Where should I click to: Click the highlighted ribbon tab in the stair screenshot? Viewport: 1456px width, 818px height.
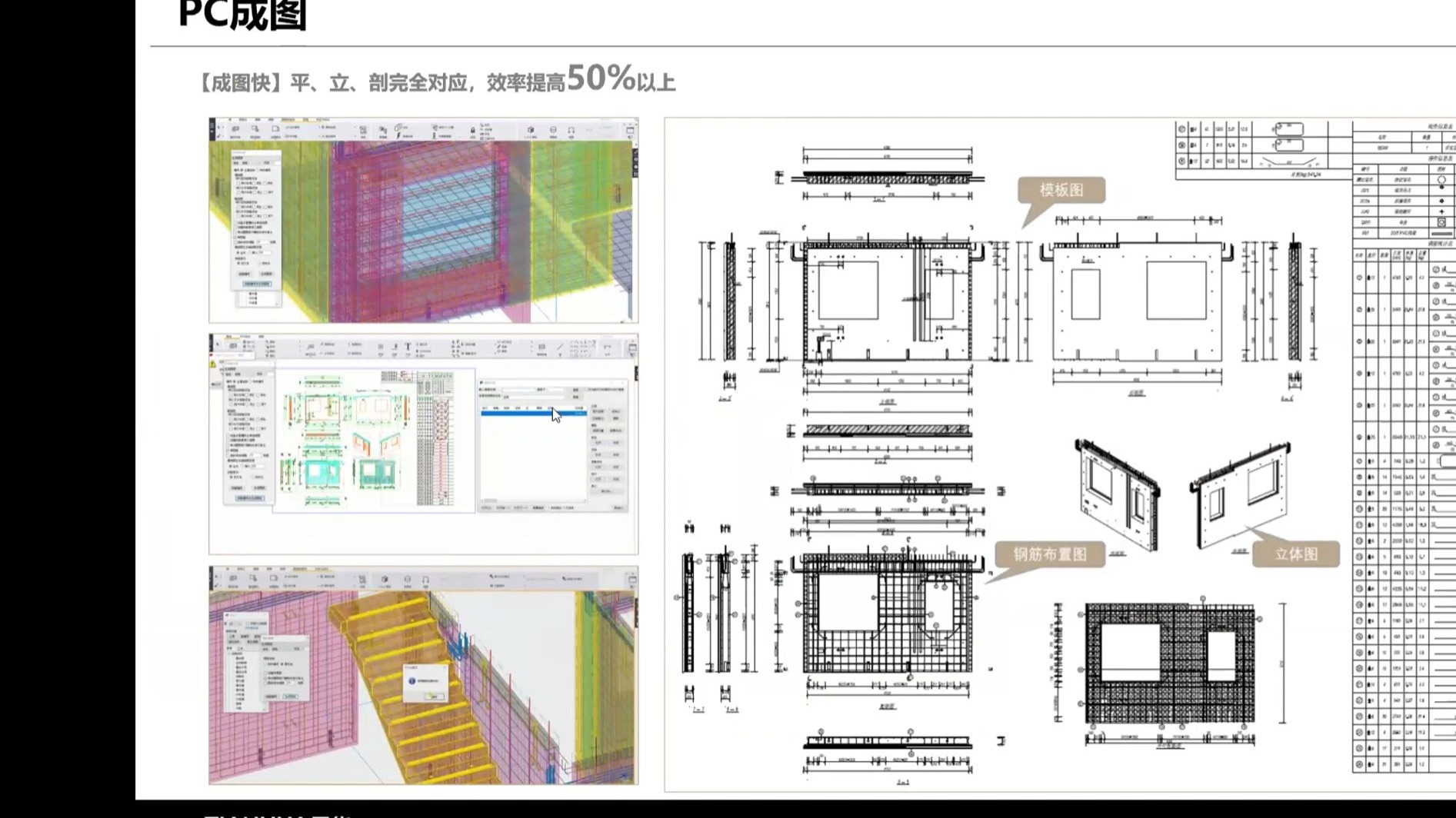(x=299, y=569)
